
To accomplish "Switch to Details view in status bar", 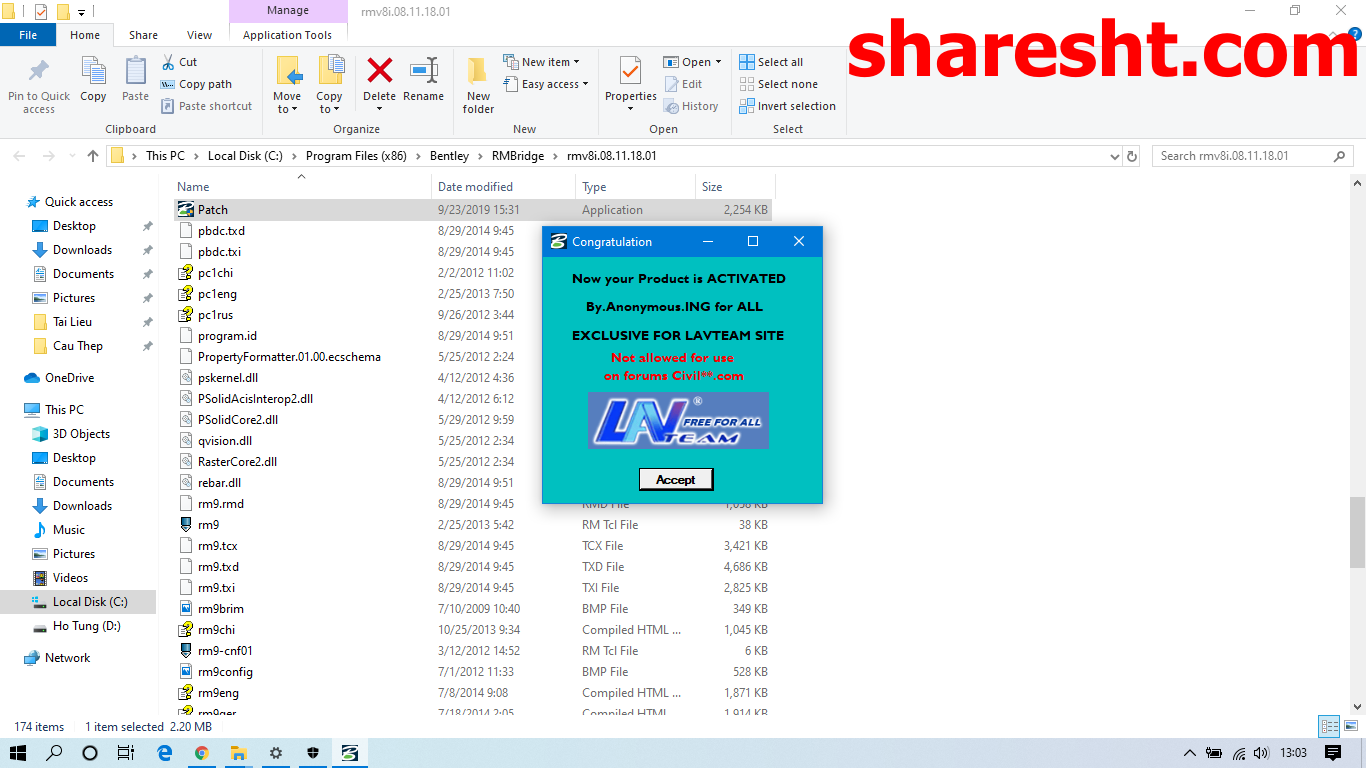I will [x=1328, y=727].
